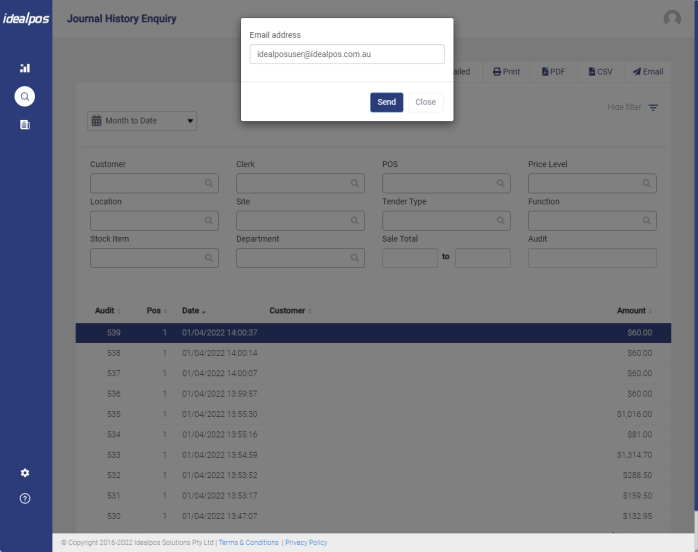Sort table by Audit column
This screenshot has height=552, width=698.
(x=108, y=311)
